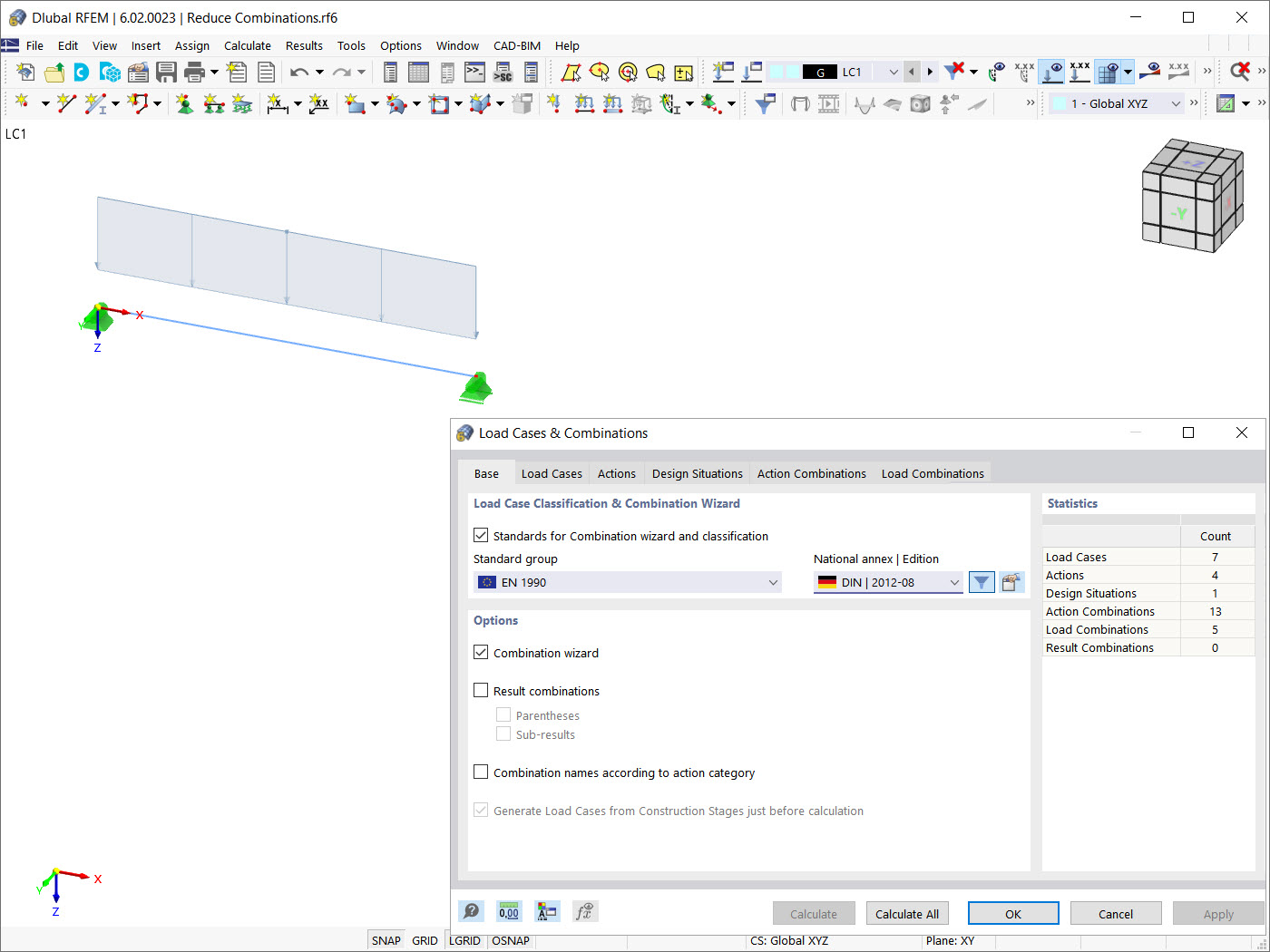Open the Standard group EN 1990 dropdown
Screen dimensions: 1270x952
click(628, 582)
